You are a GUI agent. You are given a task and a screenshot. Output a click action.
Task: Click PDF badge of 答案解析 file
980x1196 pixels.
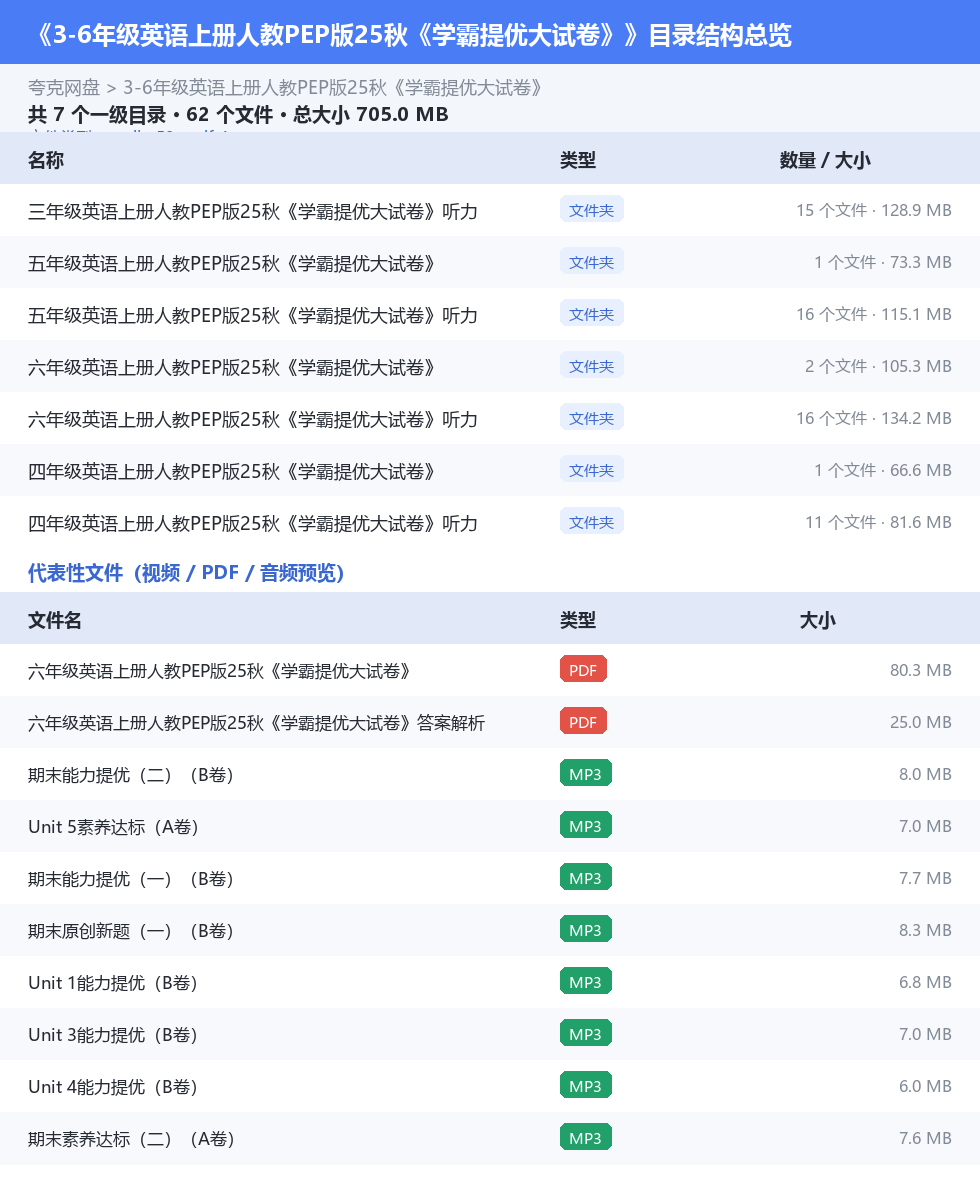click(x=583, y=722)
